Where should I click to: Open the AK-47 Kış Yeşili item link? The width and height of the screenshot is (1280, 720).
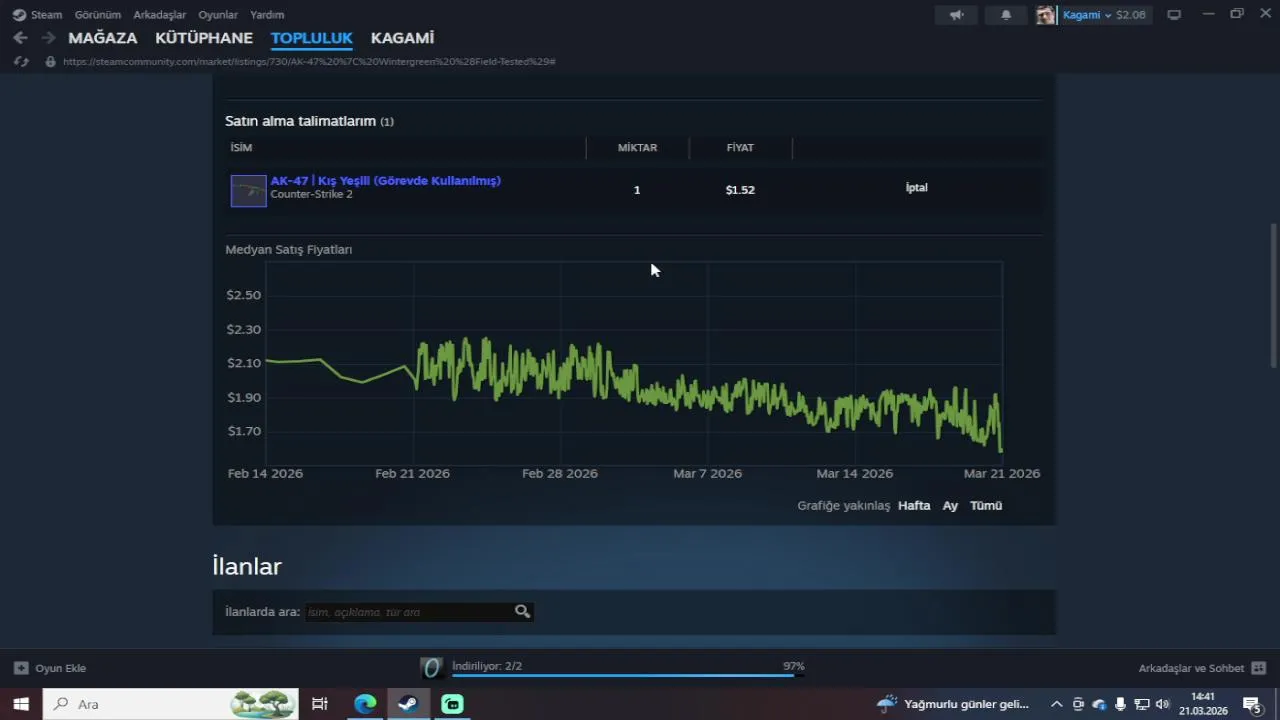pos(385,181)
